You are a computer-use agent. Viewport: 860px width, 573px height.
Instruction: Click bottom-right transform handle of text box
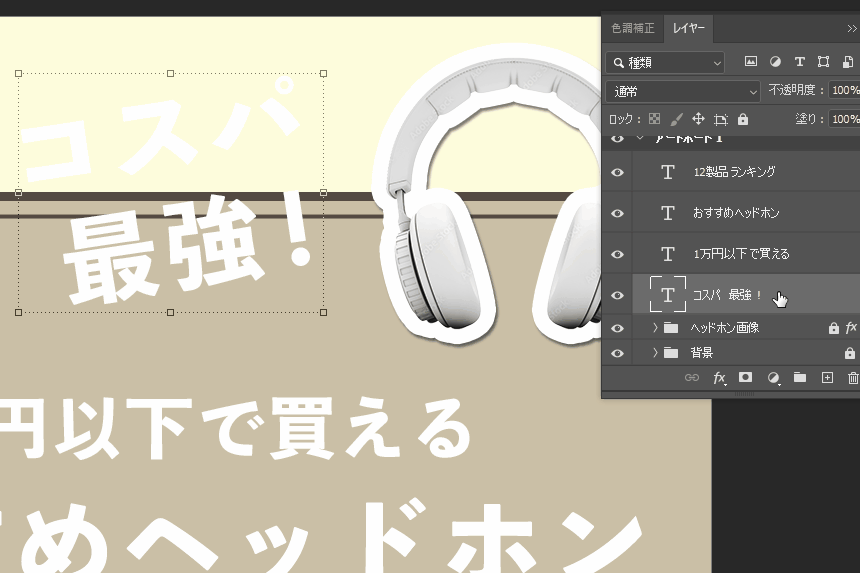click(324, 313)
